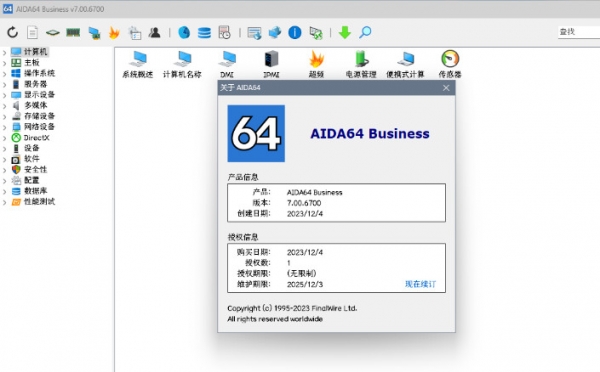The image size is (600, 372).
Task: Click the version value 7.00.6700
Action: pyautogui.click(x=304, y=203)
